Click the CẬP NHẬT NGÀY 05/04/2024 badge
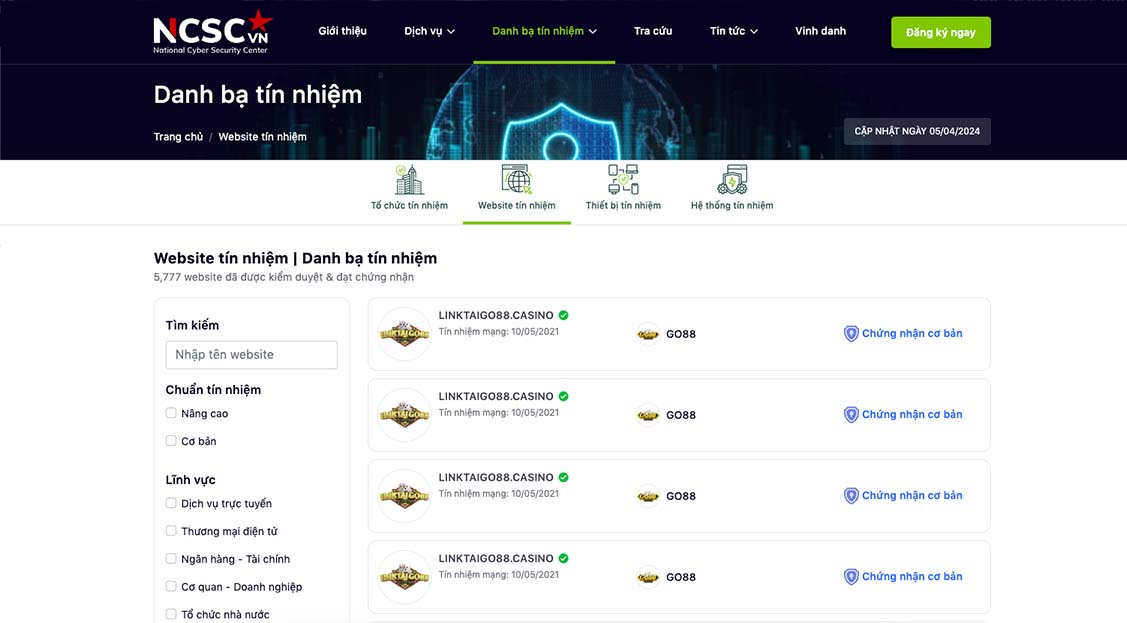The width and height of the screenshot is (1127, 623). (916, 131)
